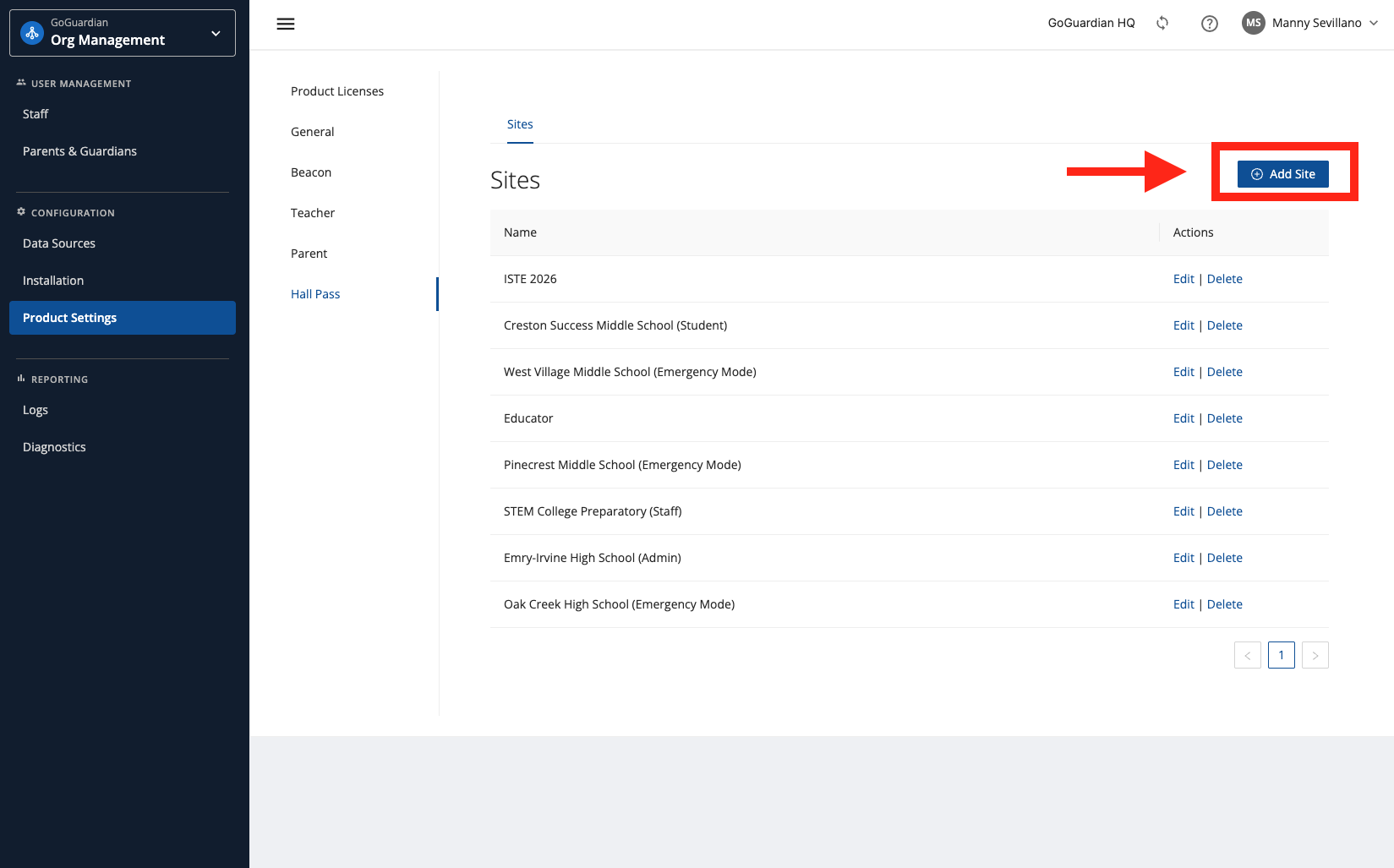The image size is (1394, 868).
Task: Delete STEM College Preparatory site
Action: point(1225,511)
